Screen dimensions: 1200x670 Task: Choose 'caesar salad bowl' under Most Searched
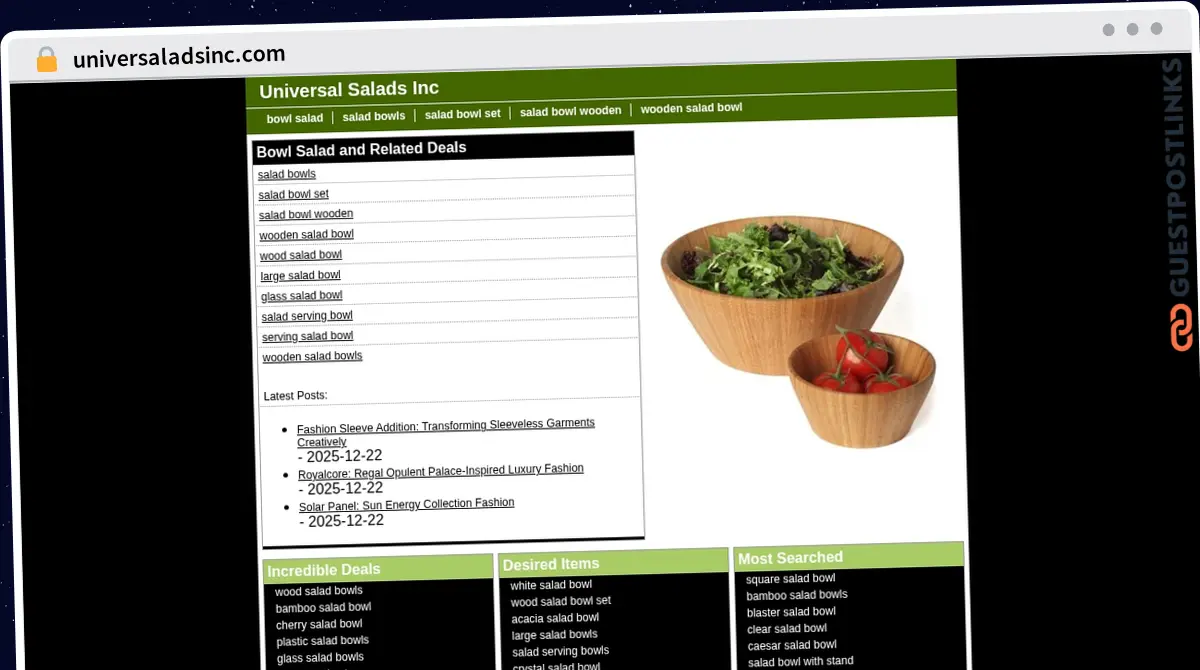(x=792, y=645)
